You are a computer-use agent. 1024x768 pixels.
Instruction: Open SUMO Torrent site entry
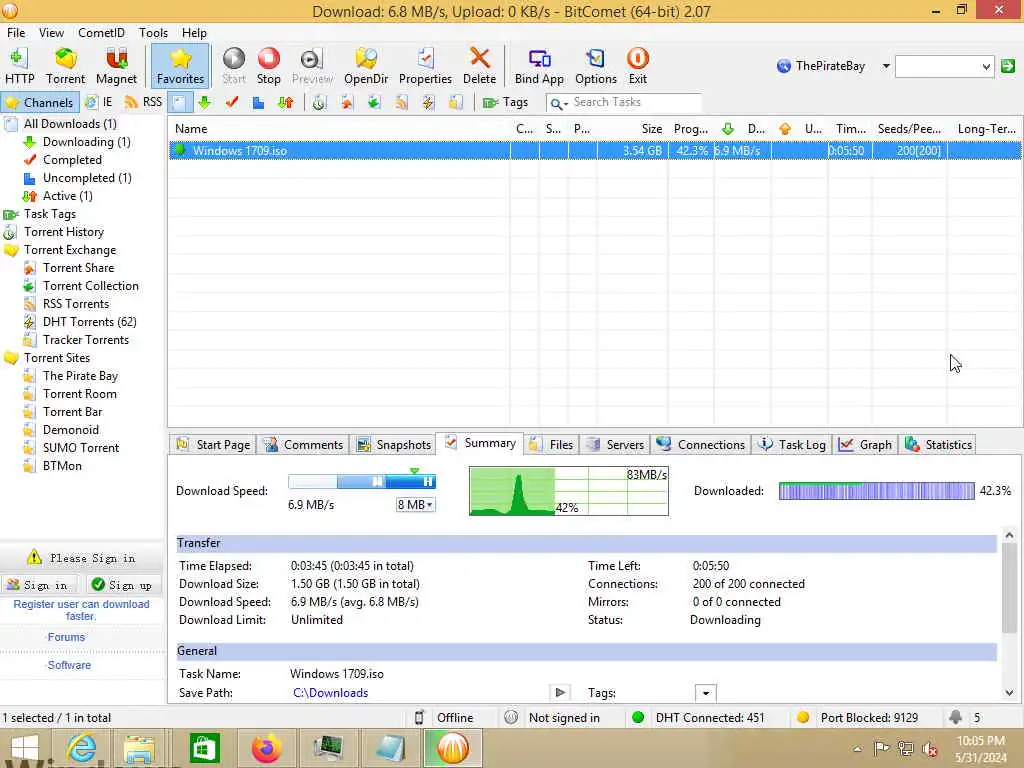(x=81, y=448)
